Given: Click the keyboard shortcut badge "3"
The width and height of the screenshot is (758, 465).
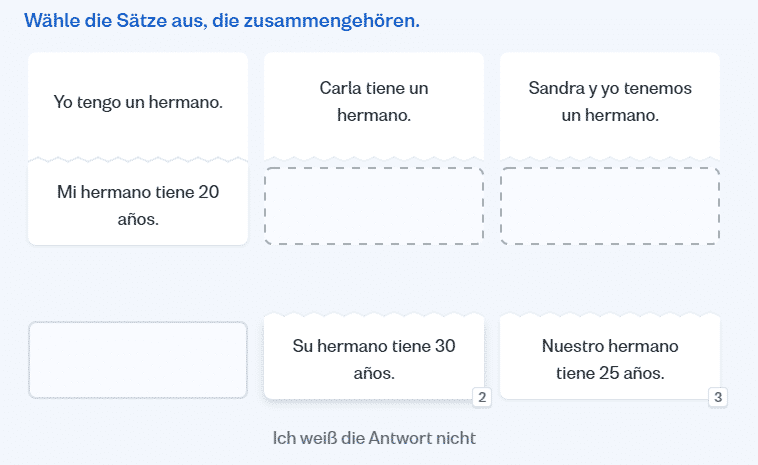Looking at the screenshot, I should (717, 398).
